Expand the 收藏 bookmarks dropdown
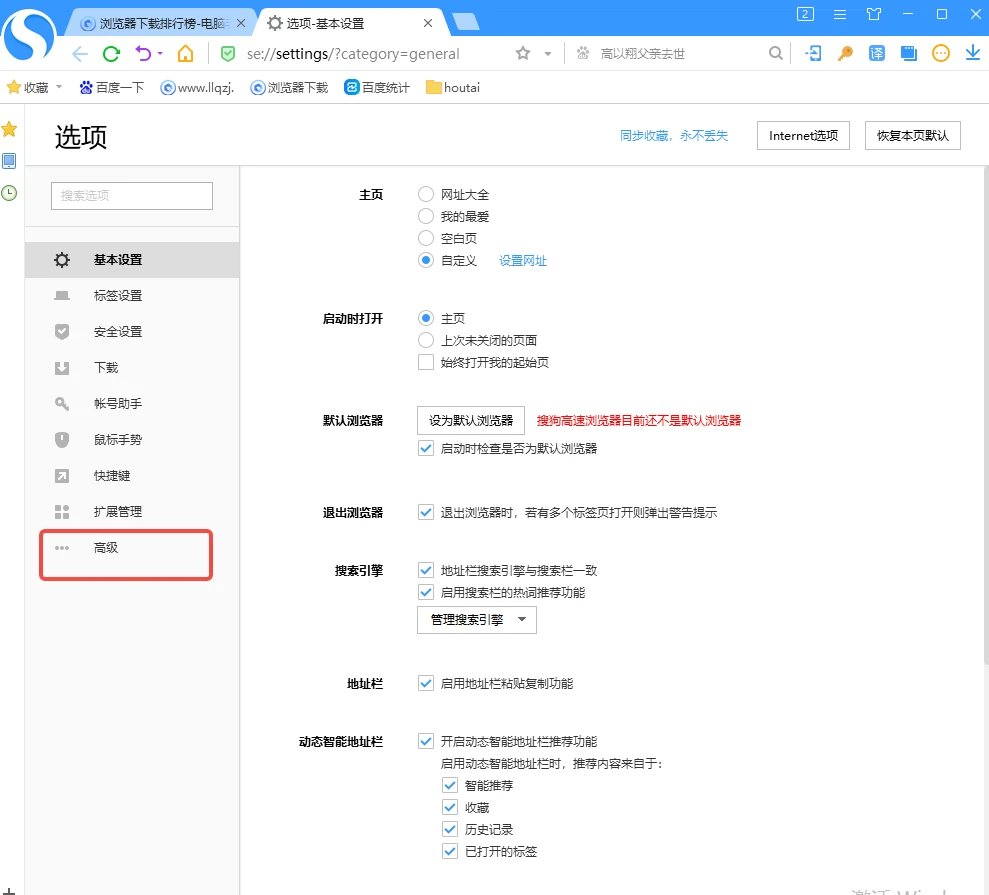This screenshot has height=895, width=989. 59,87
